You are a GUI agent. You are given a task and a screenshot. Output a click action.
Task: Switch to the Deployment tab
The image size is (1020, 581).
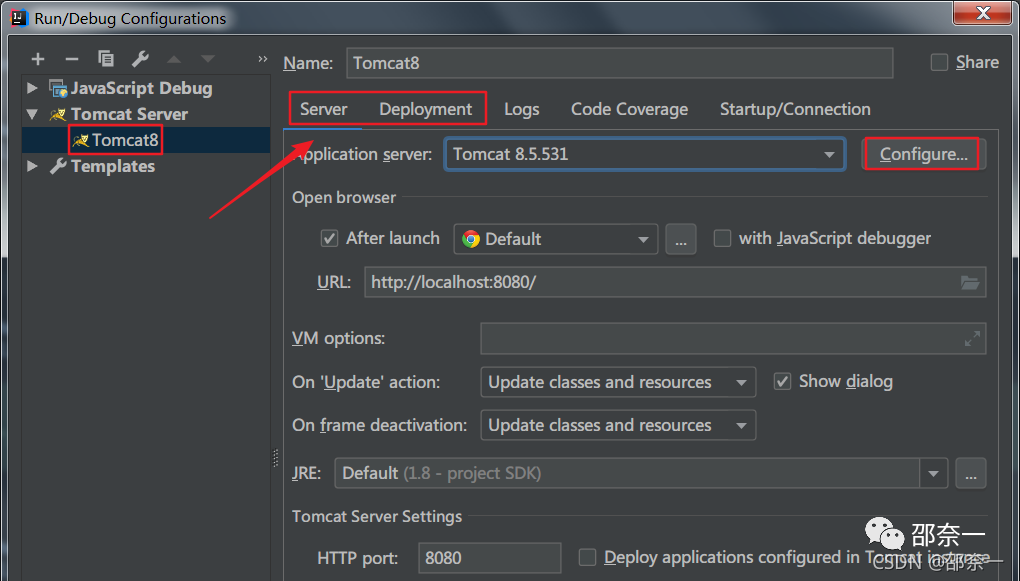[425, 109]
